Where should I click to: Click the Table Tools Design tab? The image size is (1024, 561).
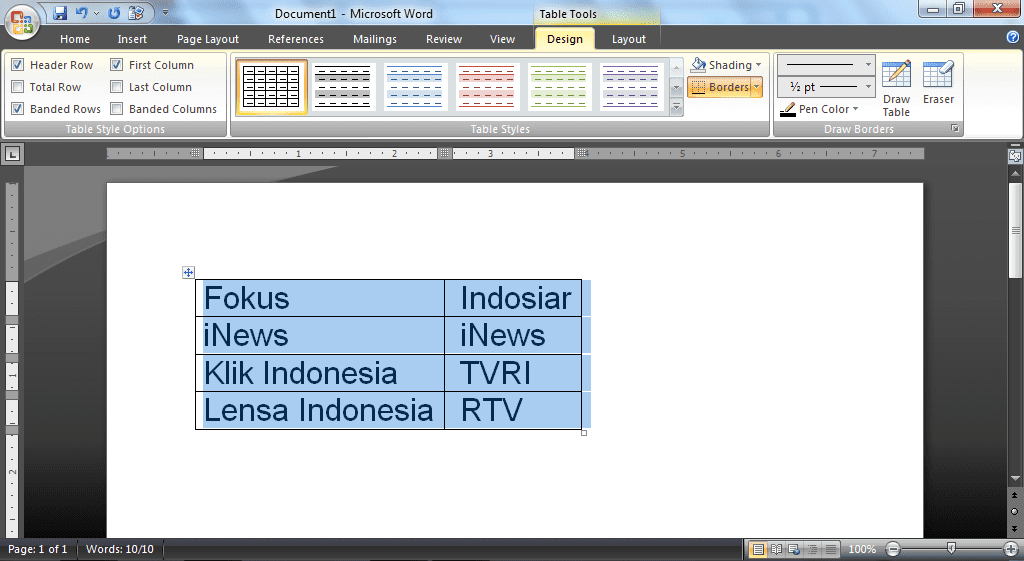point(565,39)
